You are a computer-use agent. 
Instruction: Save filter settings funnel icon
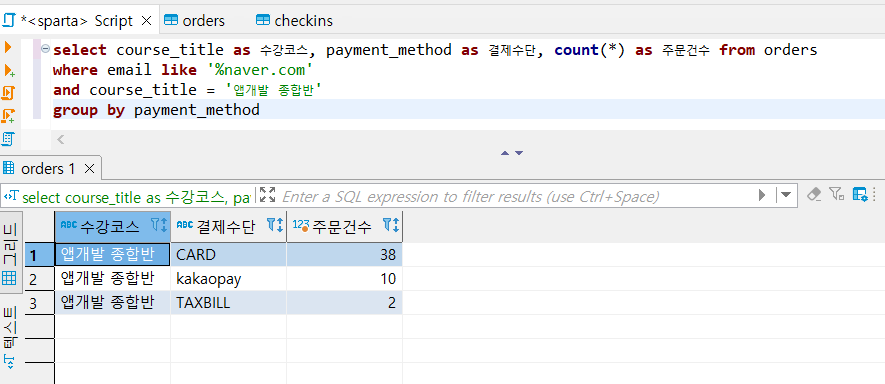click(836, 195)
